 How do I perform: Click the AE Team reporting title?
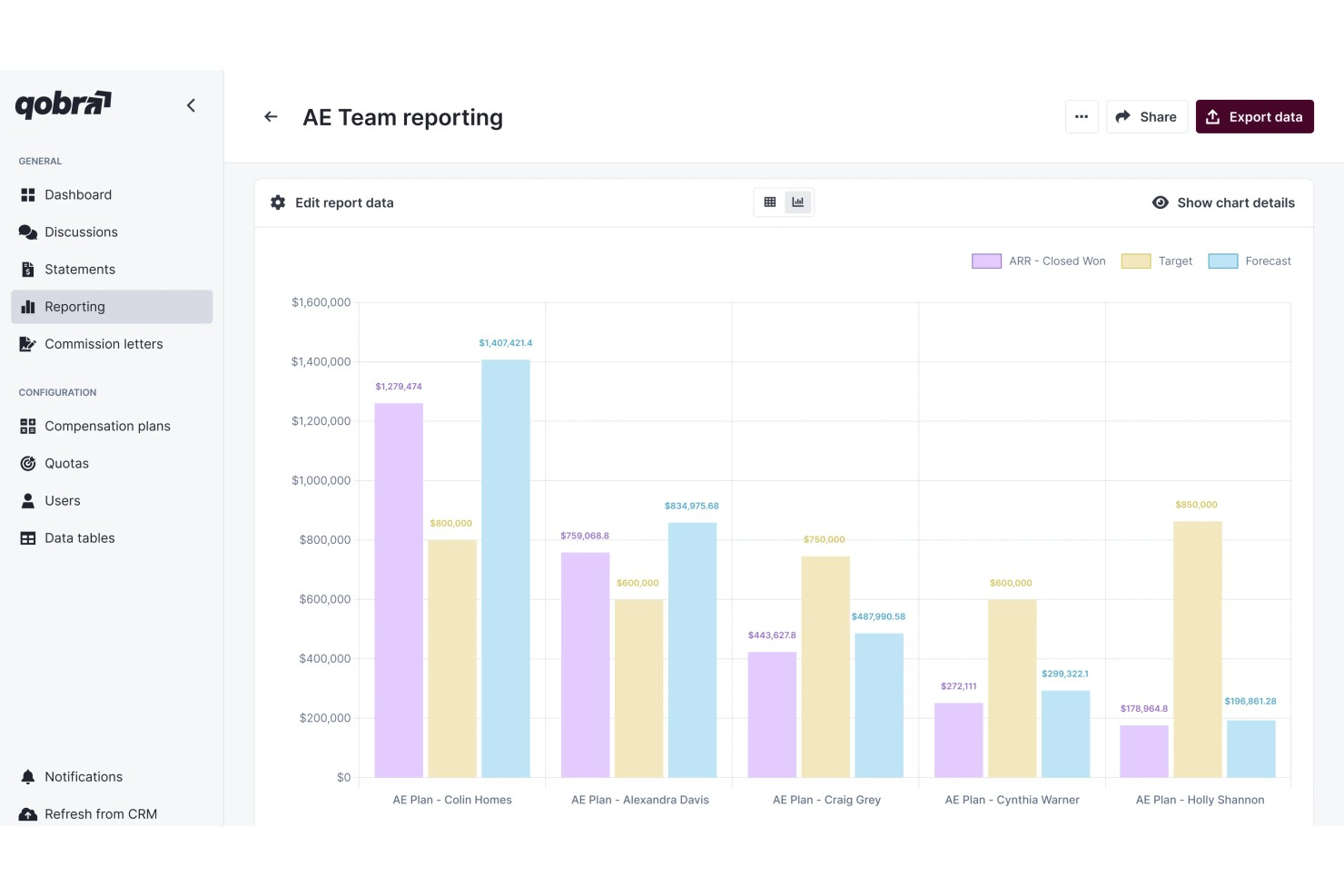tap(403, 118)
